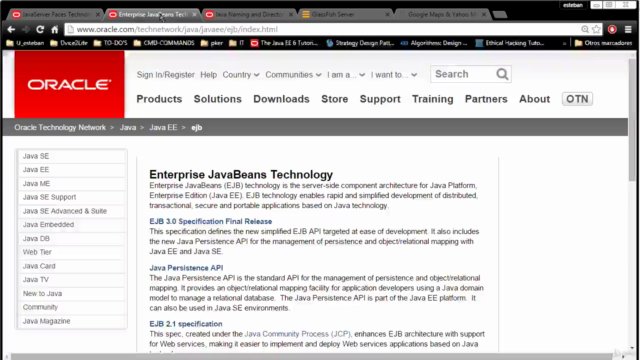Switch to the Java Naming and Directory tab

pyautogui.click(x=249, y=14)
